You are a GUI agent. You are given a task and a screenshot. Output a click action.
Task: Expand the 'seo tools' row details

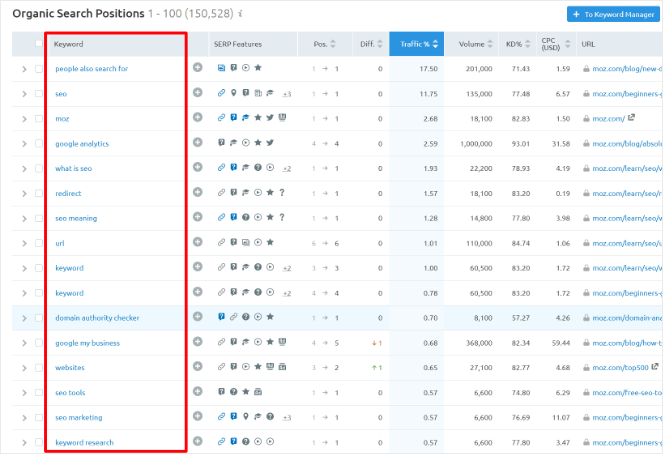pyautogui.click(x=24, y=393)
